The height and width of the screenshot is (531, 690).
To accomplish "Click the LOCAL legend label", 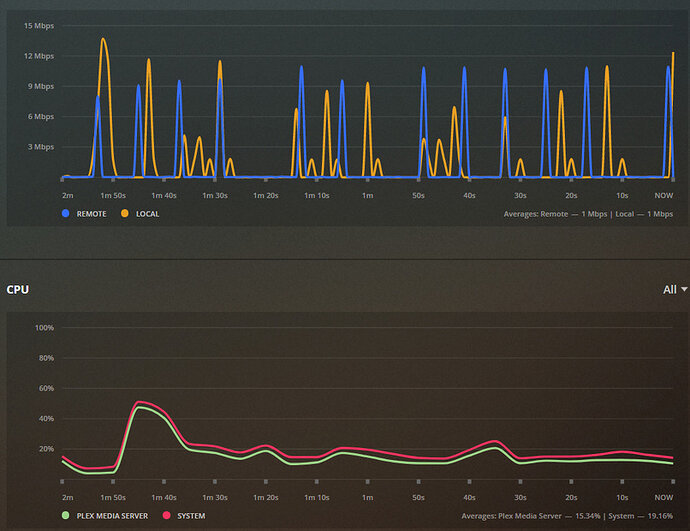I will tap(147, 214).
